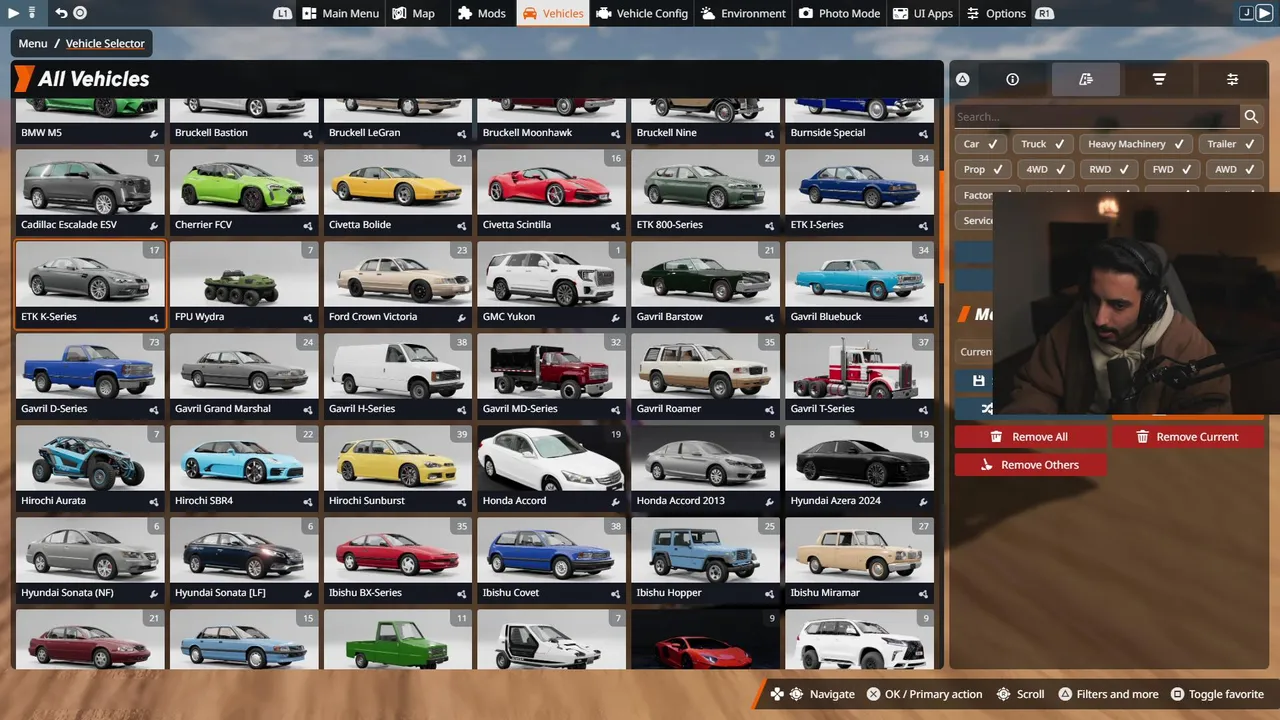Open the info tab in side panel
Image resolution: width=1280 pixels, height=720 pixels.
(1012, 79)
